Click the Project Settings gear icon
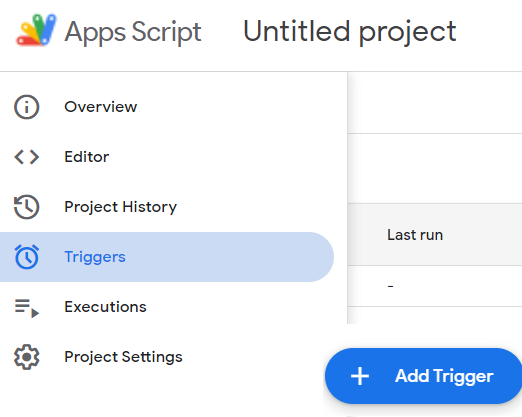522x417 pixels. [27, 357]
